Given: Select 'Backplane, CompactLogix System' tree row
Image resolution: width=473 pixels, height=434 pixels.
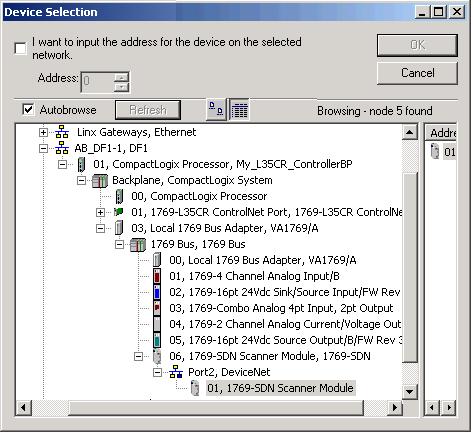Looking at the screenshot, I should [192, 180].
